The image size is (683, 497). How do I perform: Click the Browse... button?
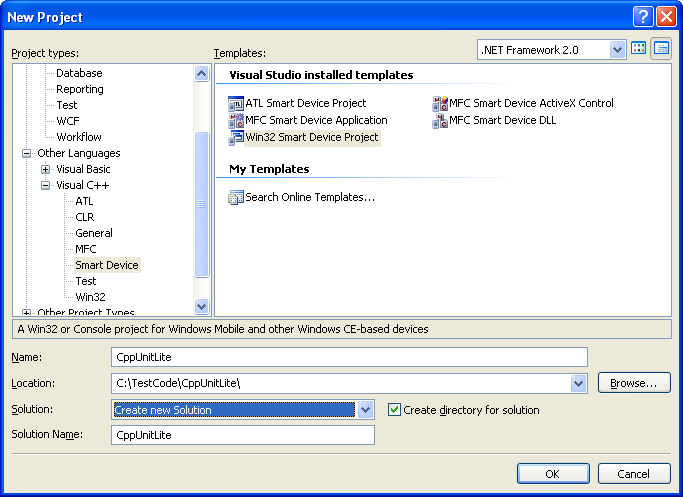[634, 383]
